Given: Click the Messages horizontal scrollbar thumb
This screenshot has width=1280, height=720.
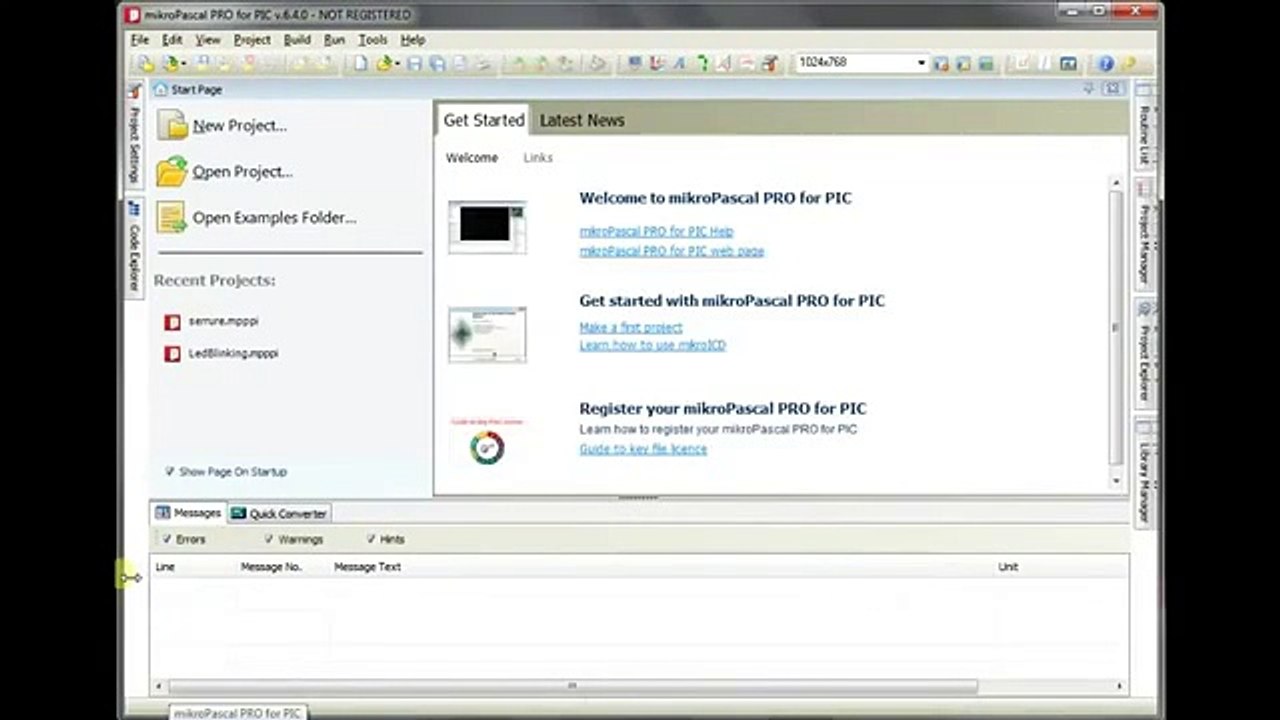Looking at the screenshot, I should coord(573,686).
